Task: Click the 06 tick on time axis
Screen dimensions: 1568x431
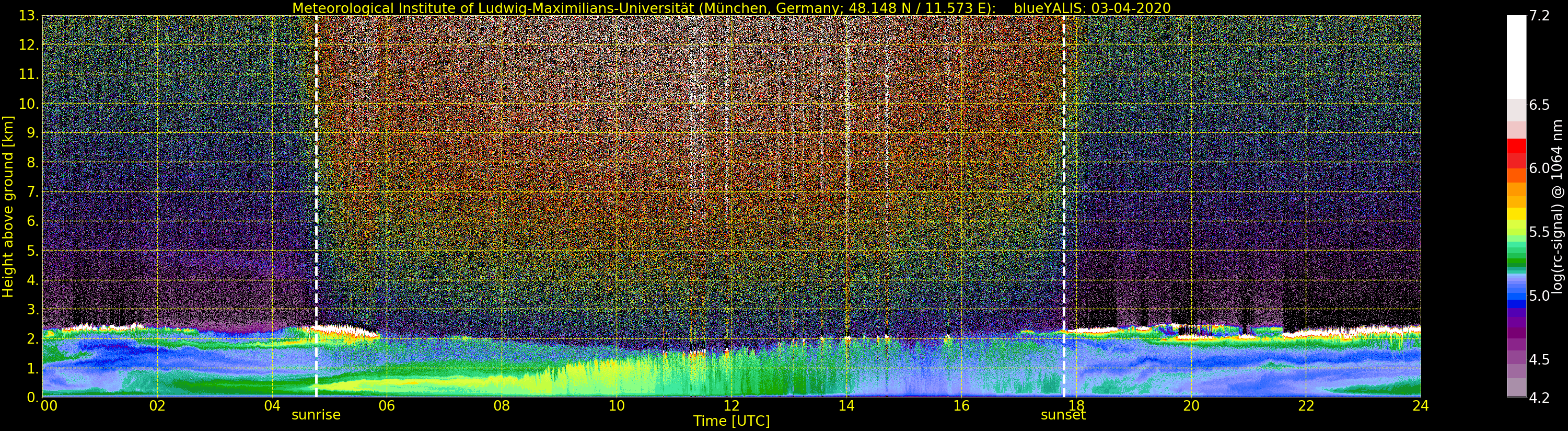Action: [387, 406]
